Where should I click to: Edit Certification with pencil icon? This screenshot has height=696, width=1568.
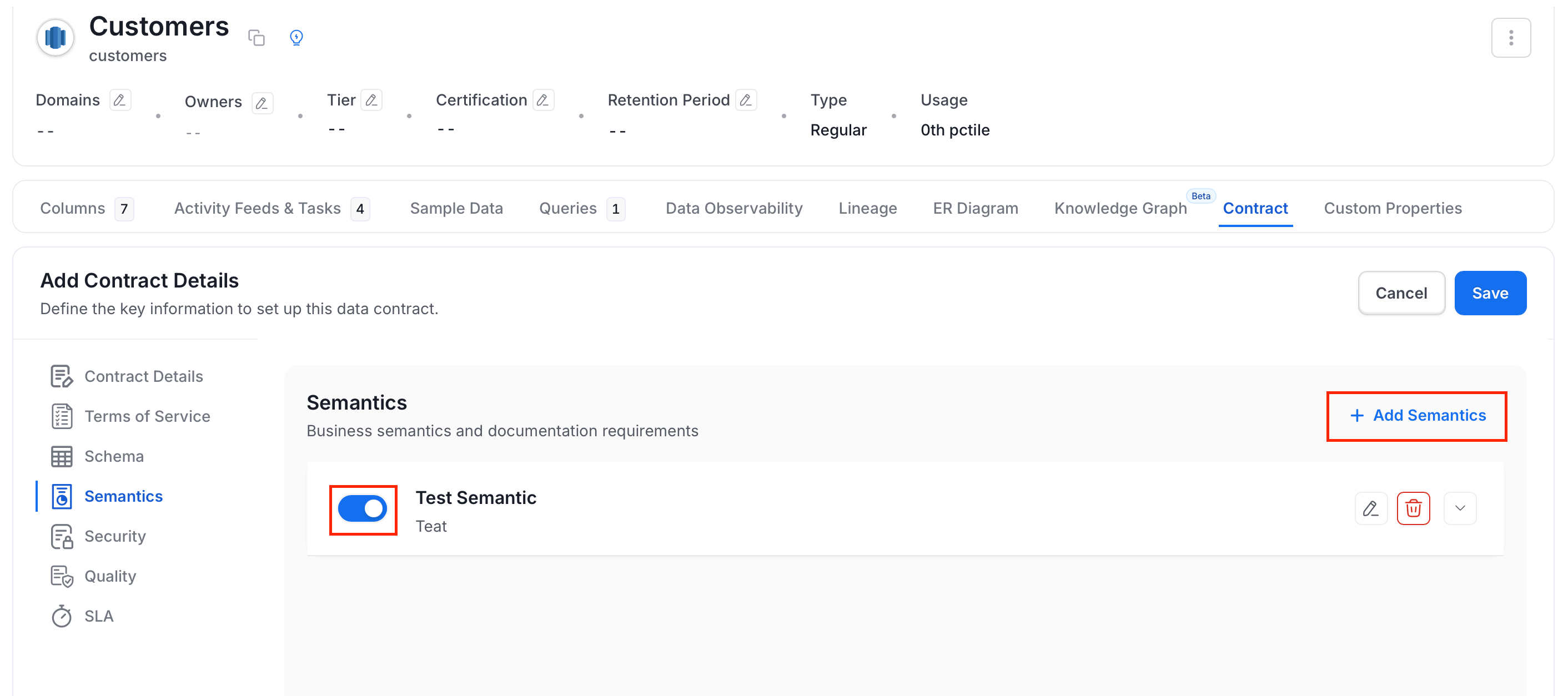tap(543, 100)
